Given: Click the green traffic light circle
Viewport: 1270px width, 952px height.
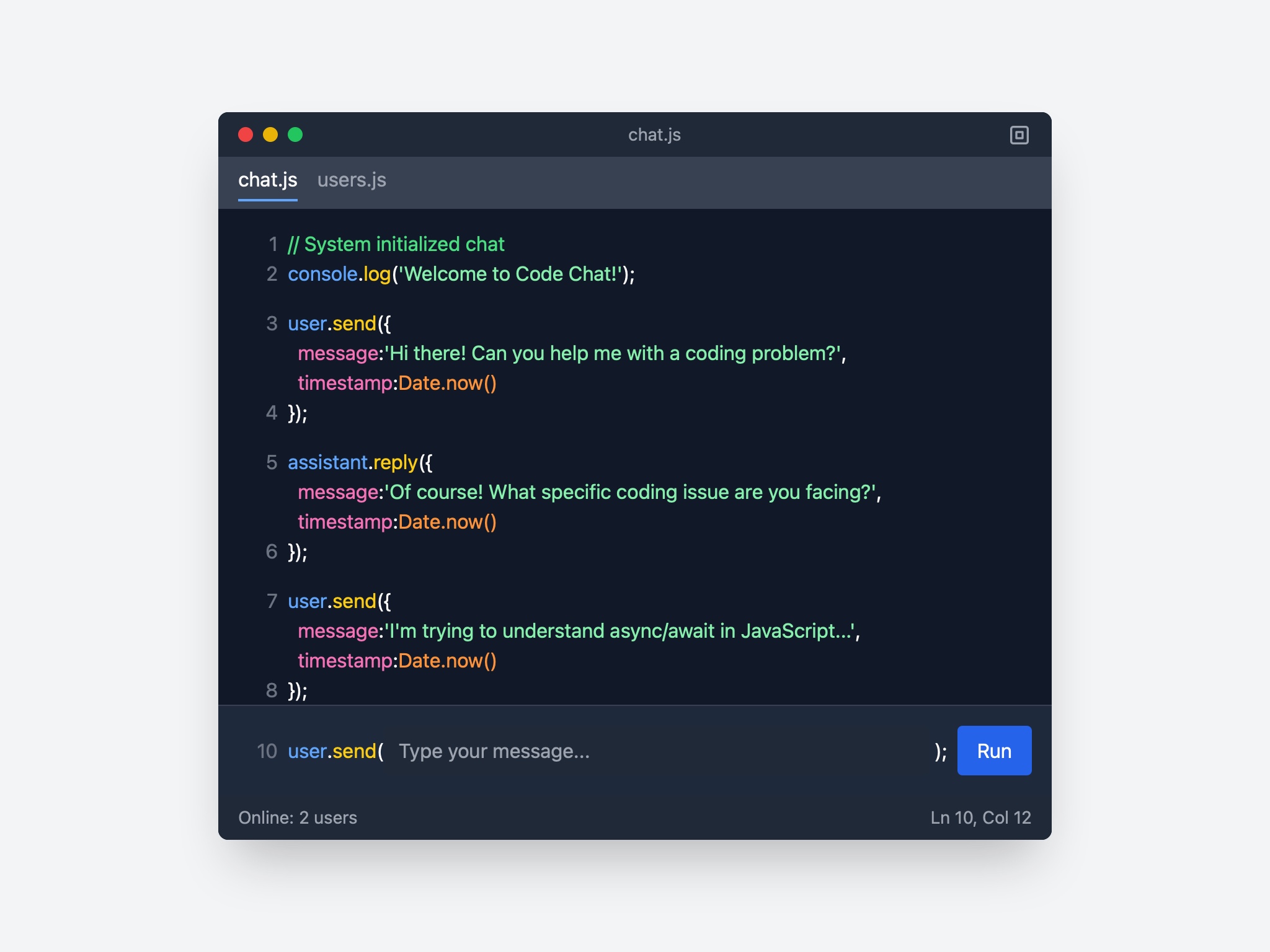Looking at the screenshot, I should pos(296,134).
